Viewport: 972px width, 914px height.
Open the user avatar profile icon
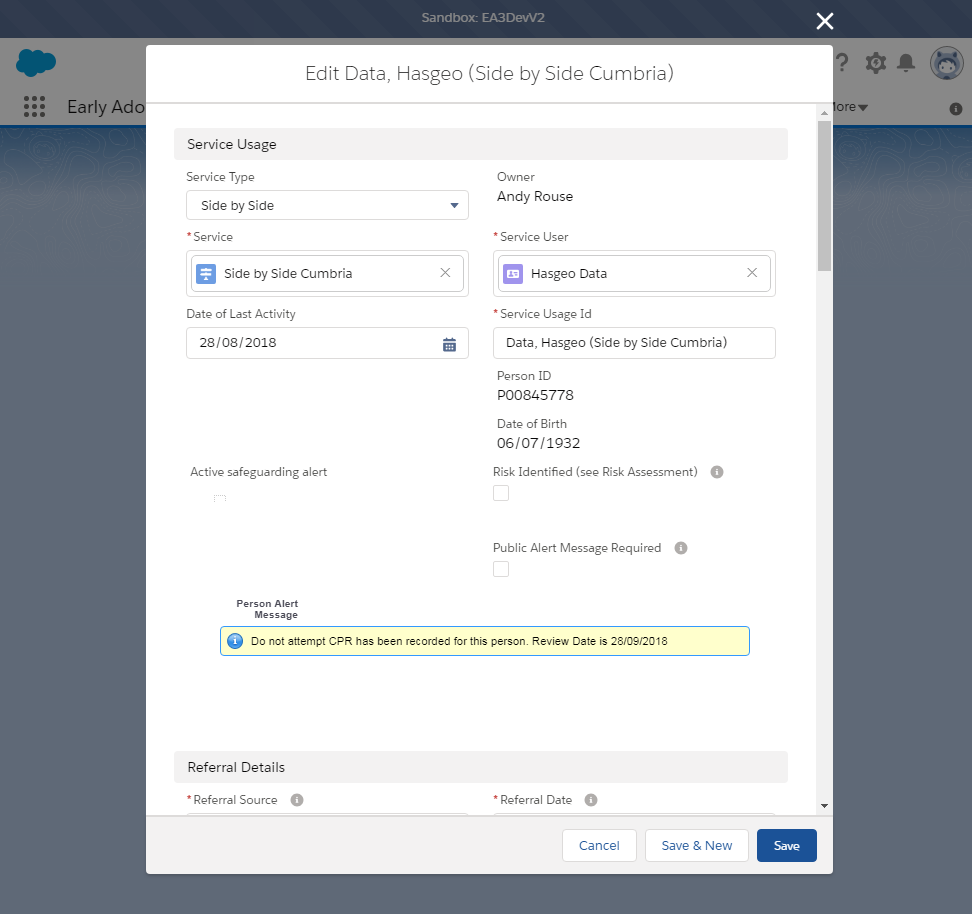[945, 62]
